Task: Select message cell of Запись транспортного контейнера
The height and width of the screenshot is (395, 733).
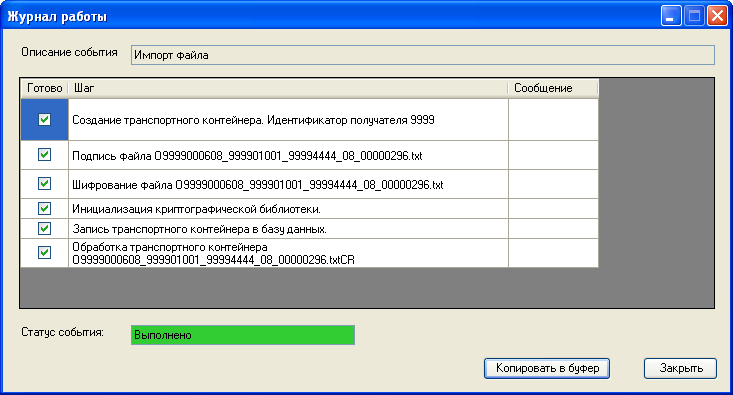Action: (x=553, y=229)
